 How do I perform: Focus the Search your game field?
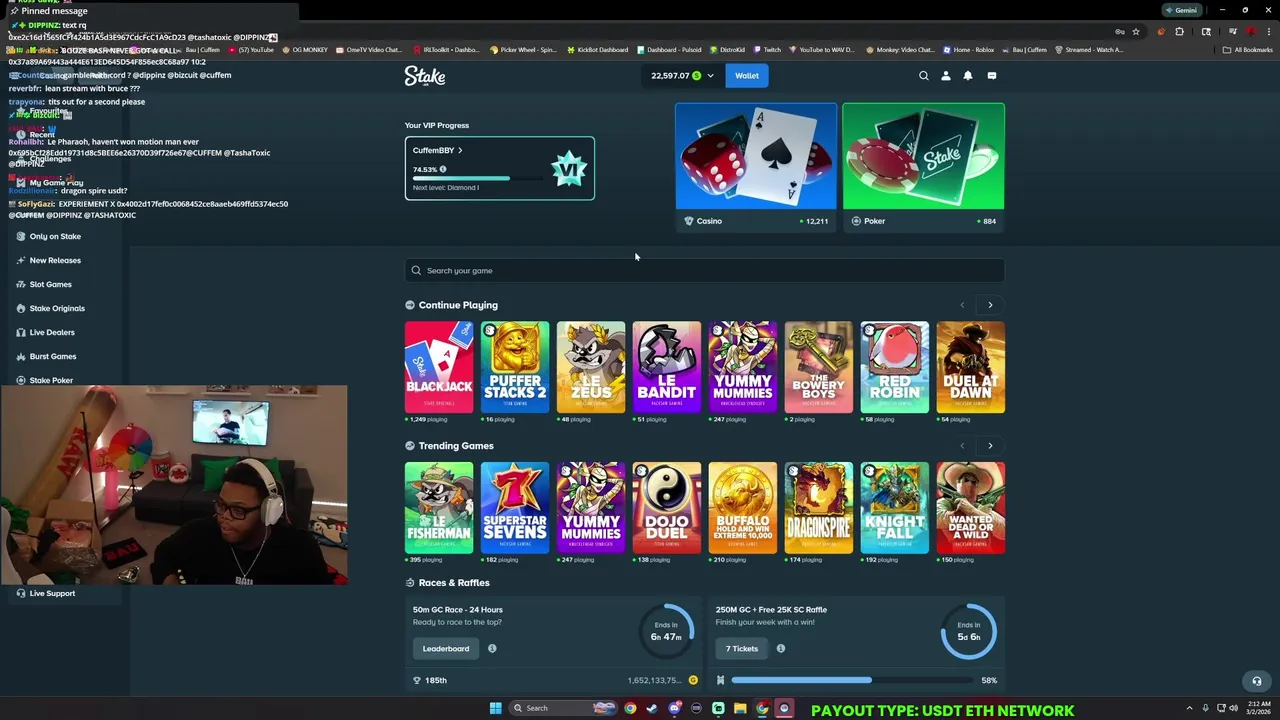[x=705, y=270]
